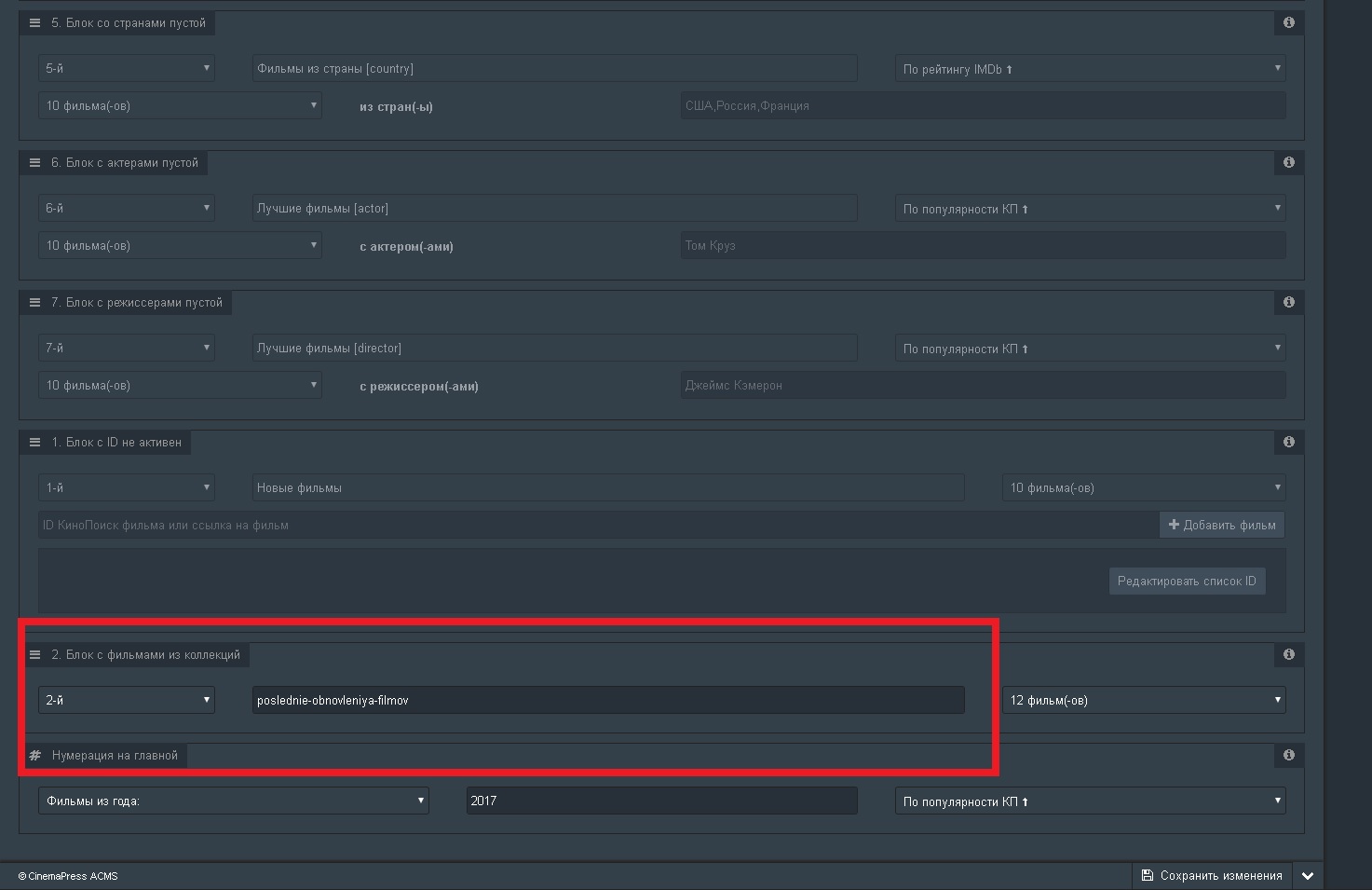1372x890 pixels.
Task: Open the 7-й position dropdown
Action: tap(127, 348)
